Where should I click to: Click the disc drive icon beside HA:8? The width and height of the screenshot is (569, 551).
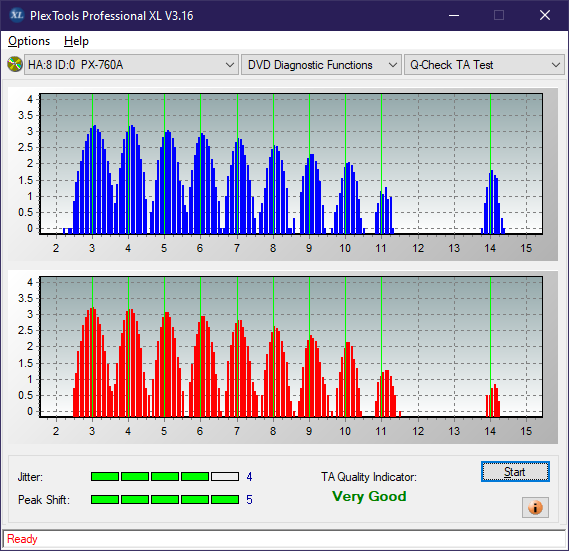tap(15, 64)
